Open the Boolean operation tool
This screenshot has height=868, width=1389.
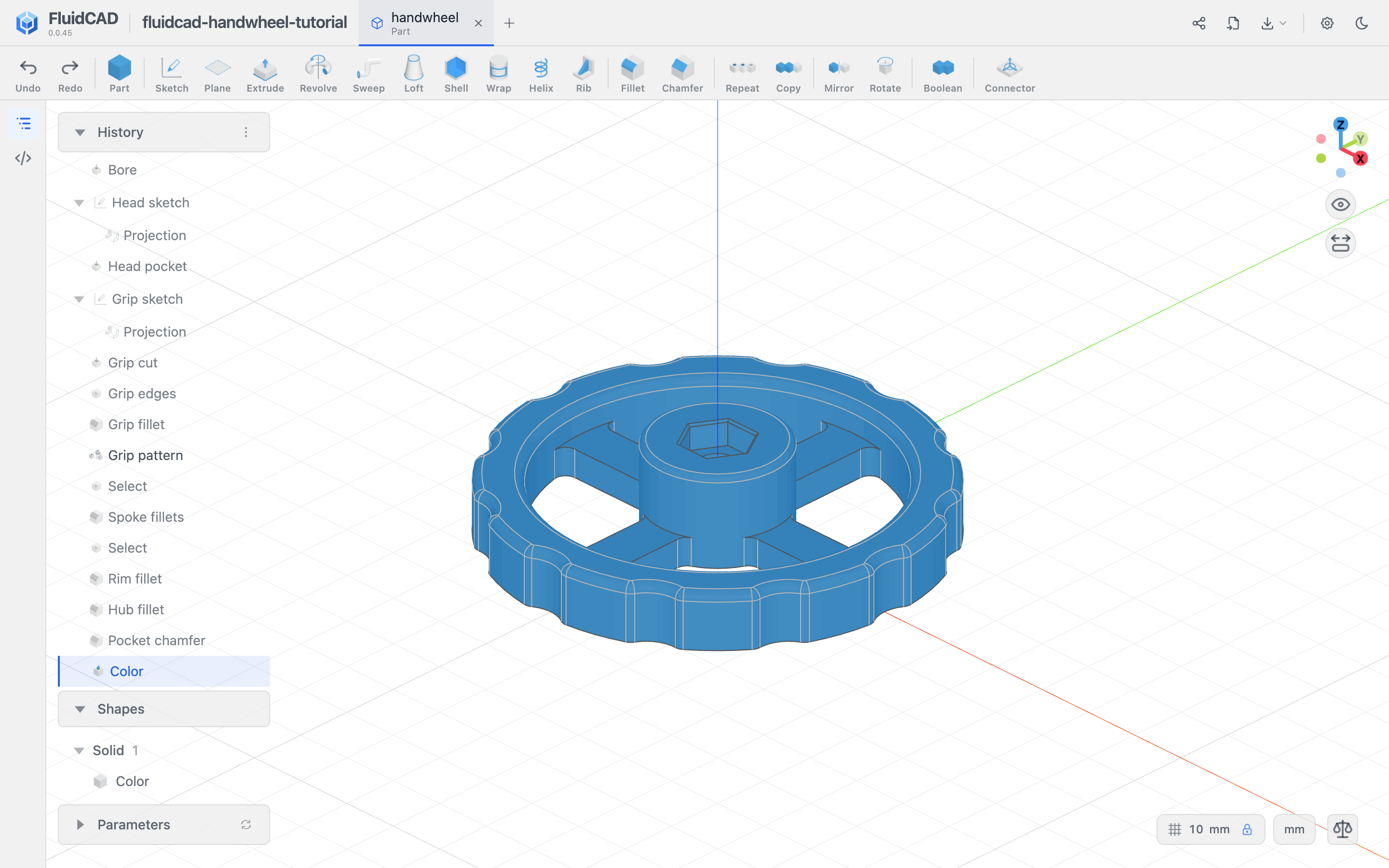tap(942, 74)
